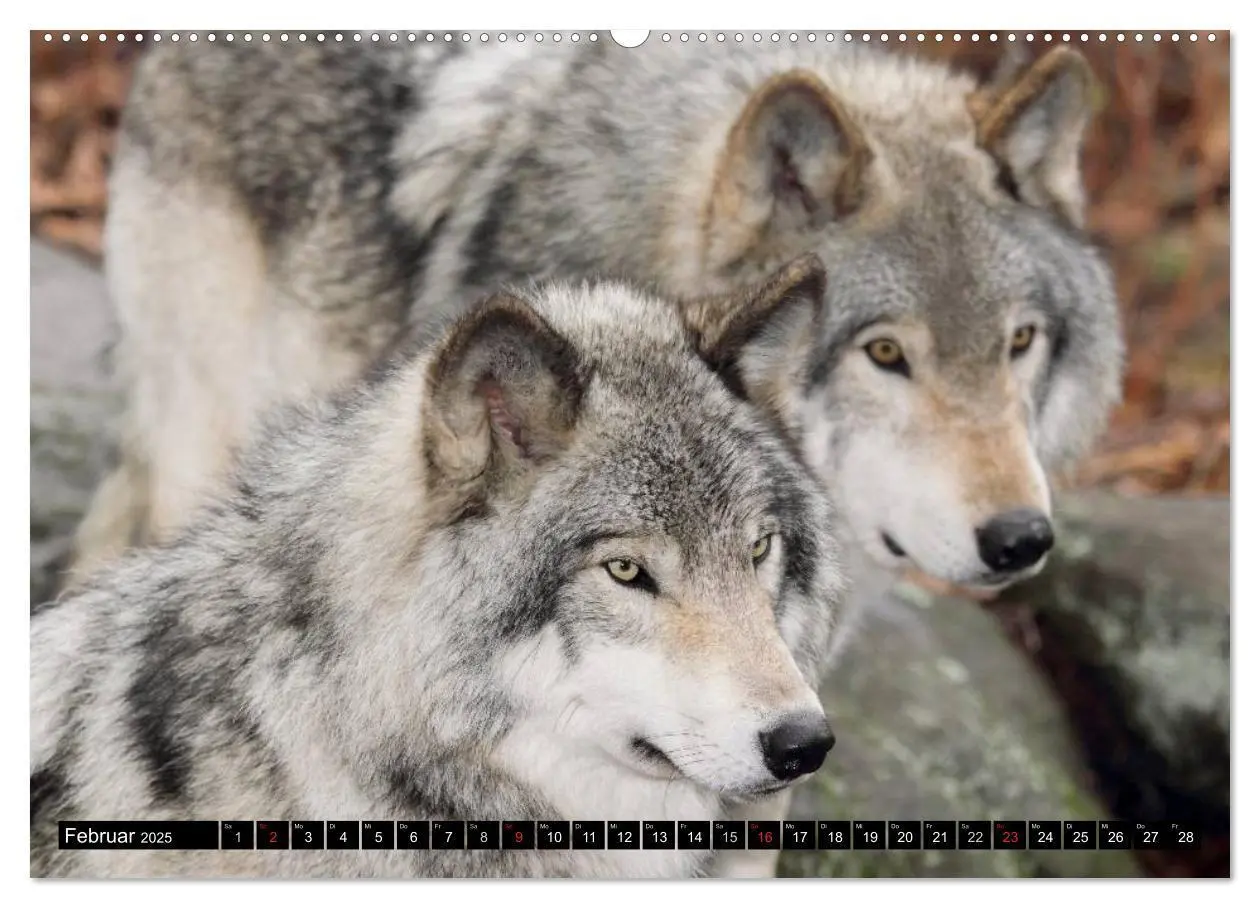This screenshot has height=908, width=1260.
Task: Click date cell 25
Action: point(1080,836)
